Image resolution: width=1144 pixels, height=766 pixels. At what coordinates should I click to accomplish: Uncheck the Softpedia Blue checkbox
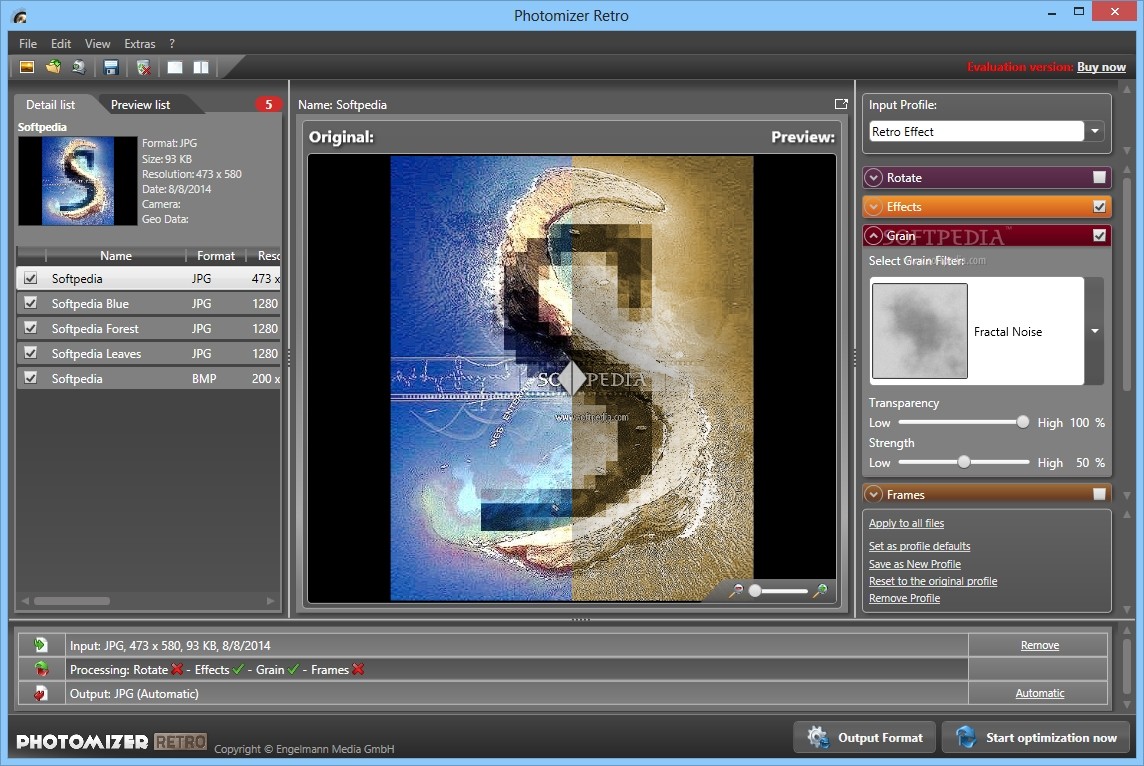31,303
